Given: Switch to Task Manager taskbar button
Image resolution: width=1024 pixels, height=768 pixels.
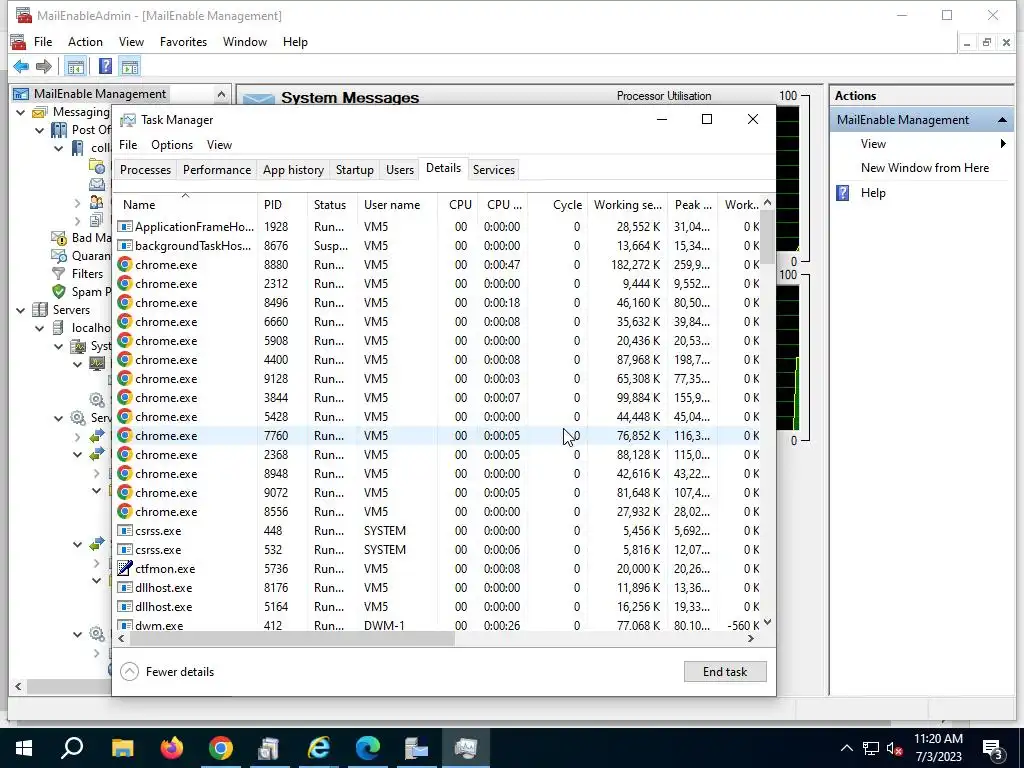Looking at the screenshot, I should click(x=466, y=747).
